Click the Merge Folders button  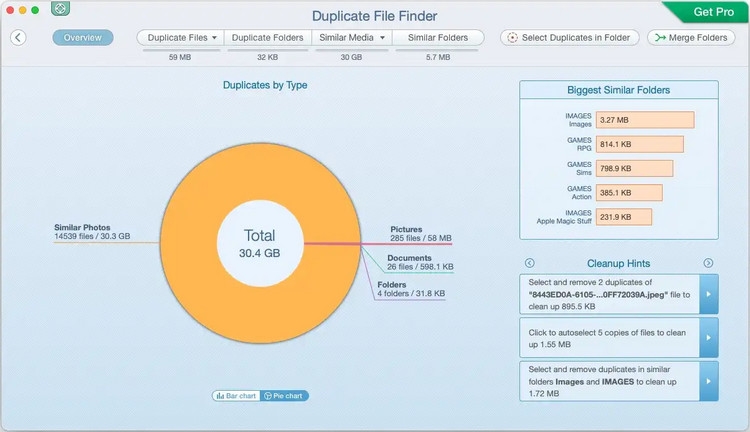pyautogui.click(x=691, y=37)
